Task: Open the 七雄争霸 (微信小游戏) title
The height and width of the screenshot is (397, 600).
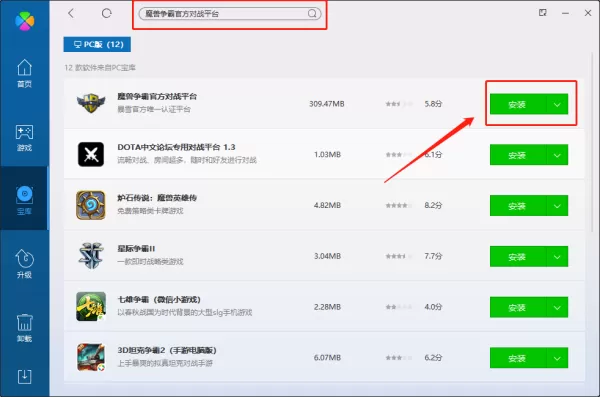Action: (x=159, y=299)
